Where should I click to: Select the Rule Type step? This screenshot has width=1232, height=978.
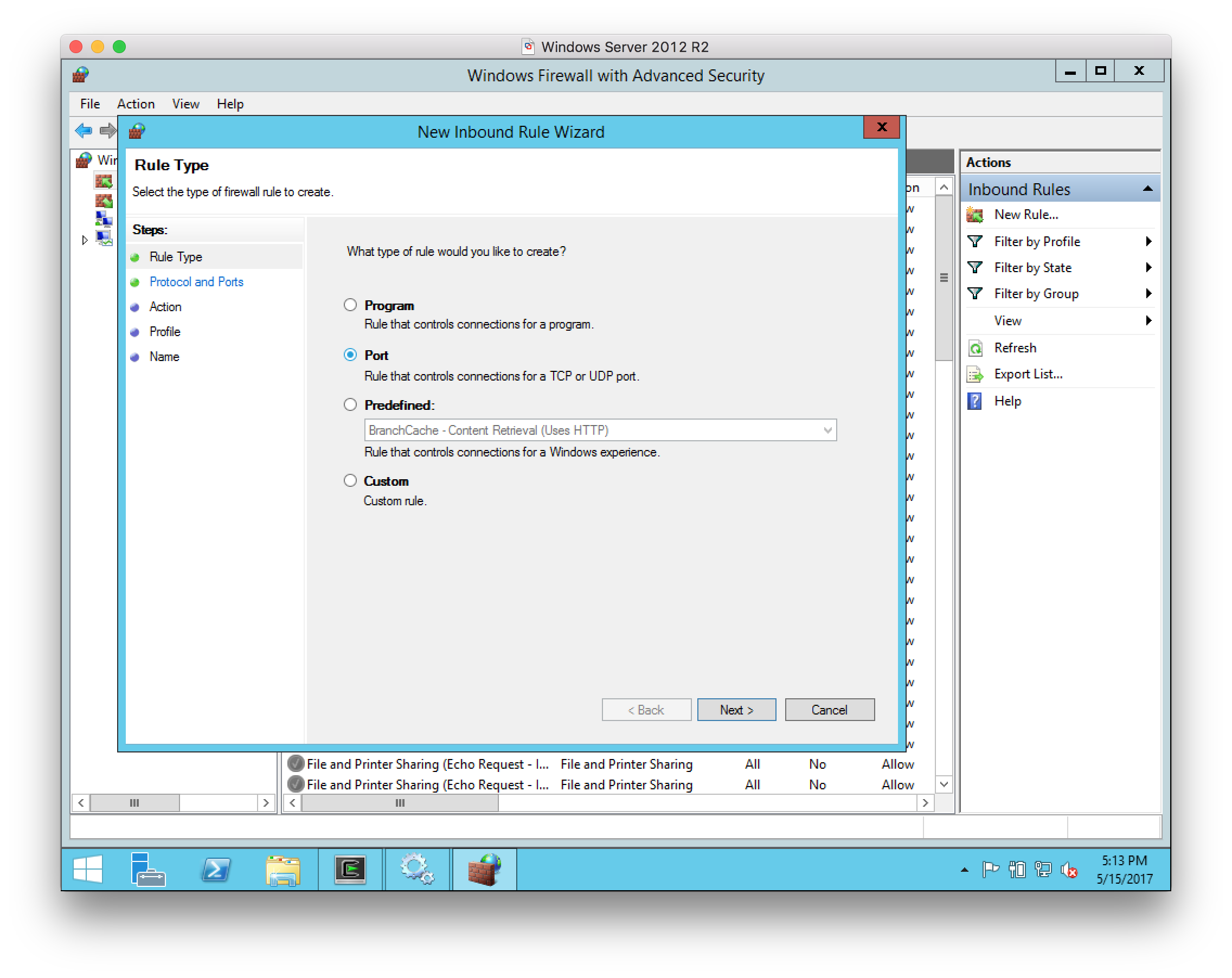click(x=176, y=256)
